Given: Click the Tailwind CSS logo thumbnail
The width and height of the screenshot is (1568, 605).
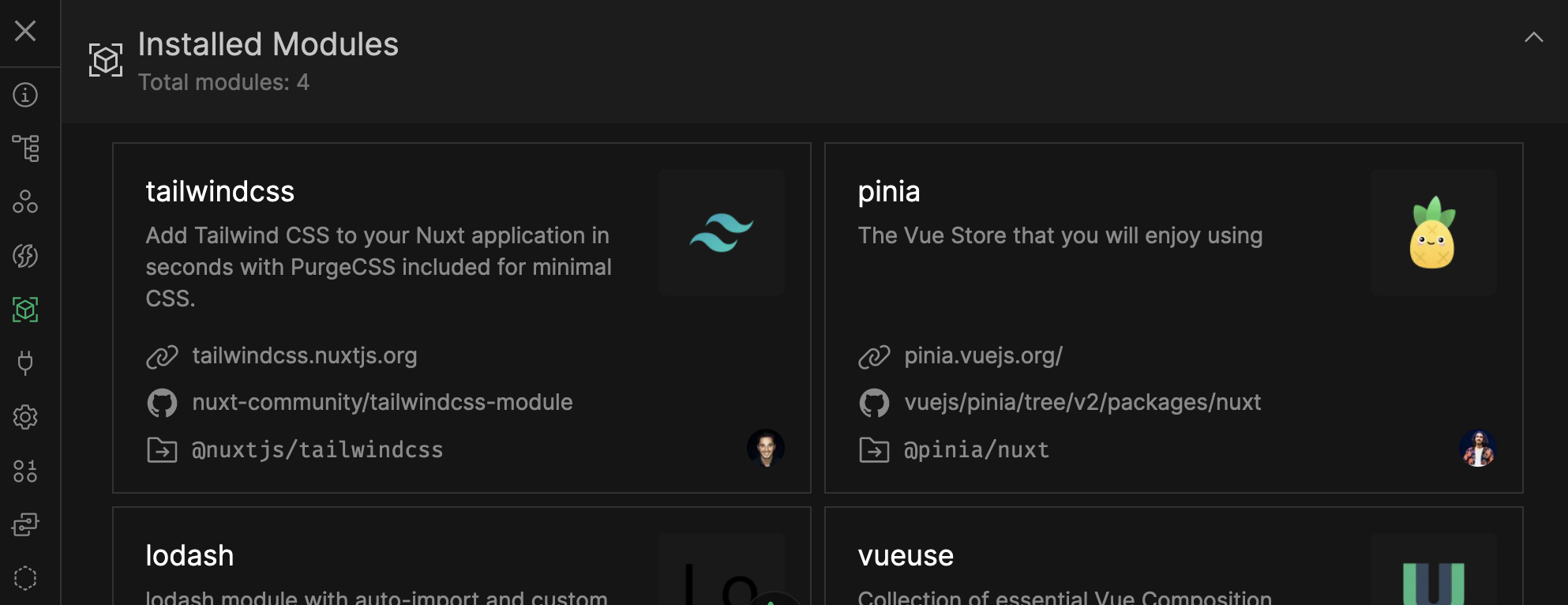Looking at the screenshot, I should click(x=722, y=232).
